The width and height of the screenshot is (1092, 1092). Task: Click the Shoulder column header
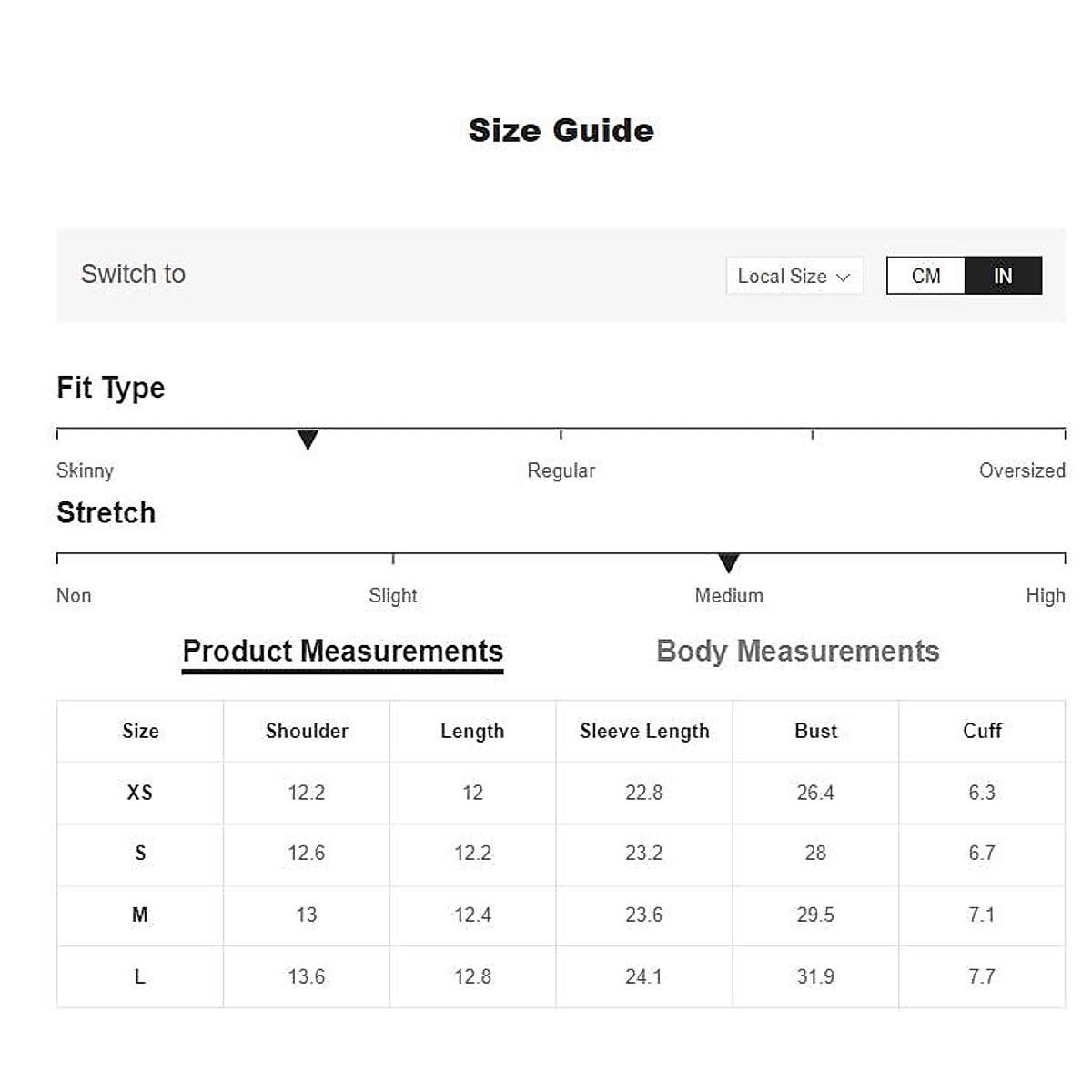tap(307, 731)
